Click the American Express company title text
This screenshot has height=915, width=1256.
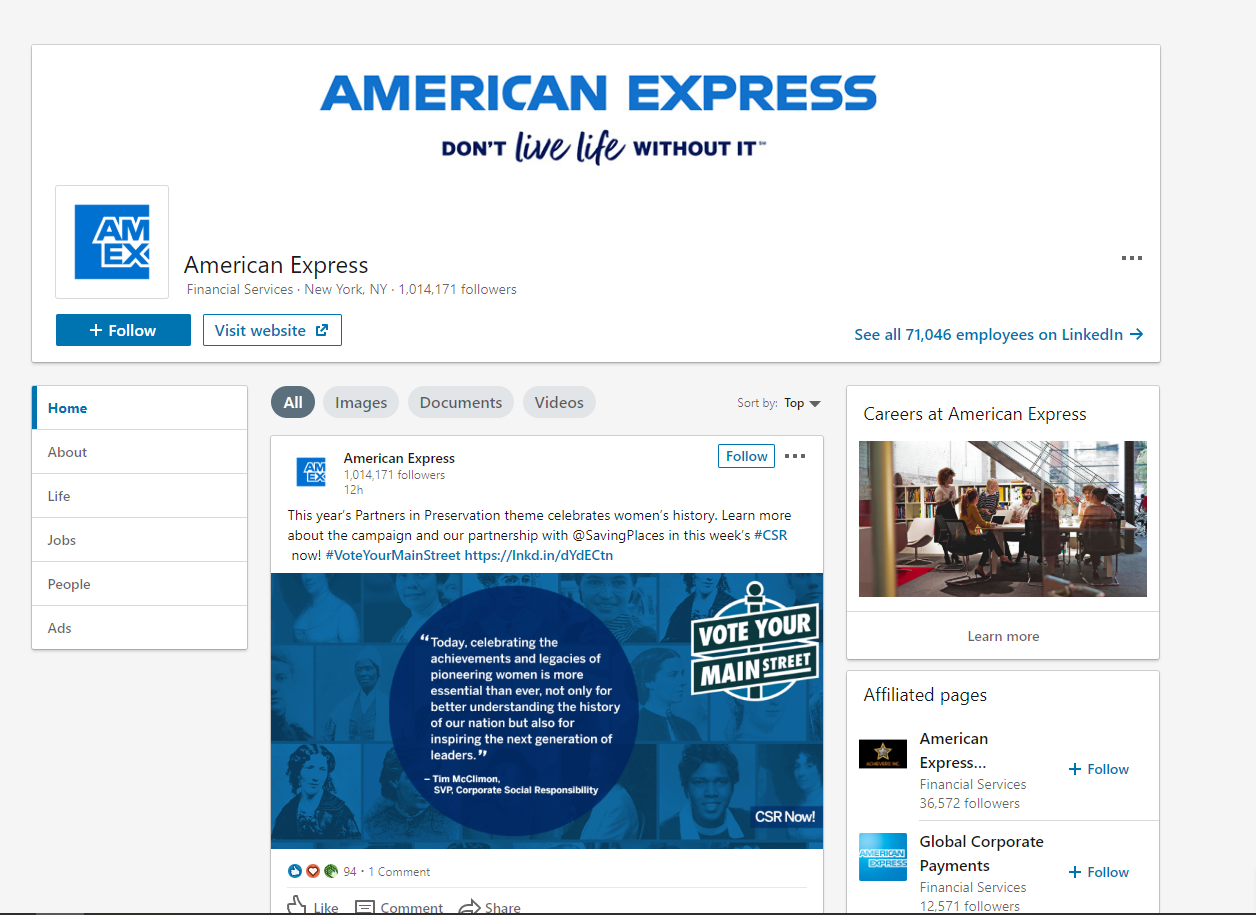(x=276, y=265)
